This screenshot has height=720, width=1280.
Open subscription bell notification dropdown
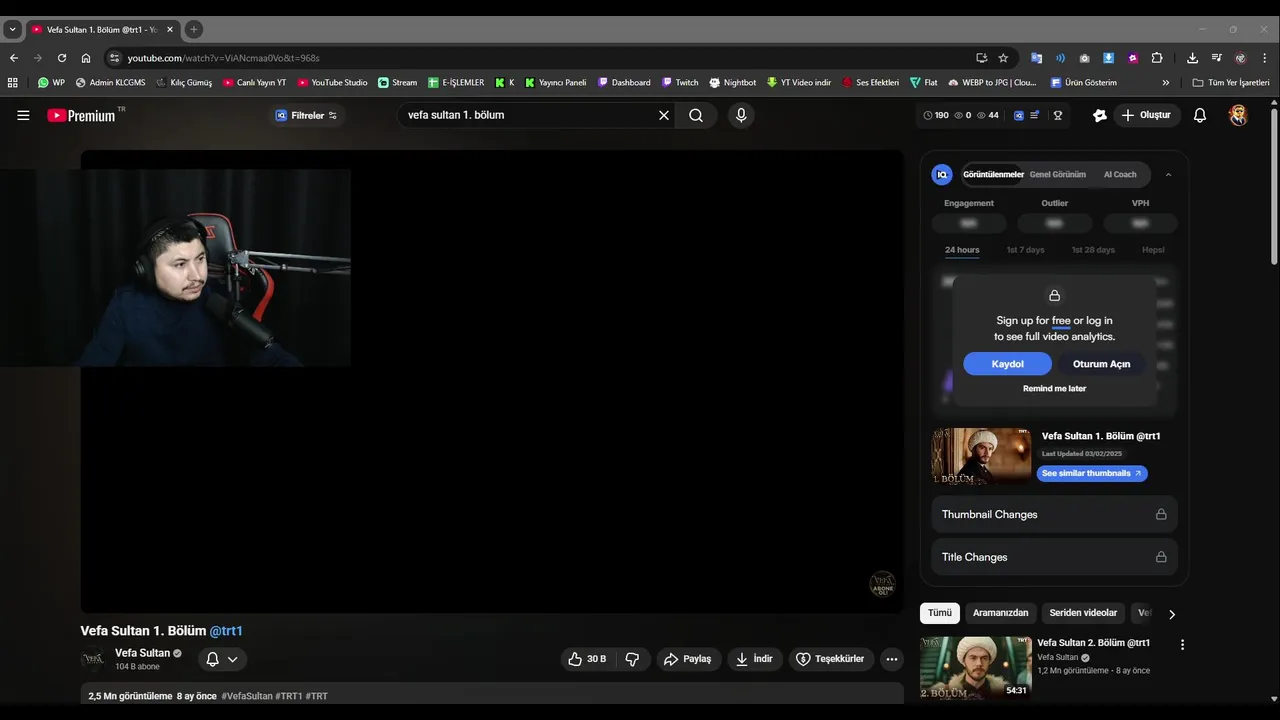click(222, 659)
